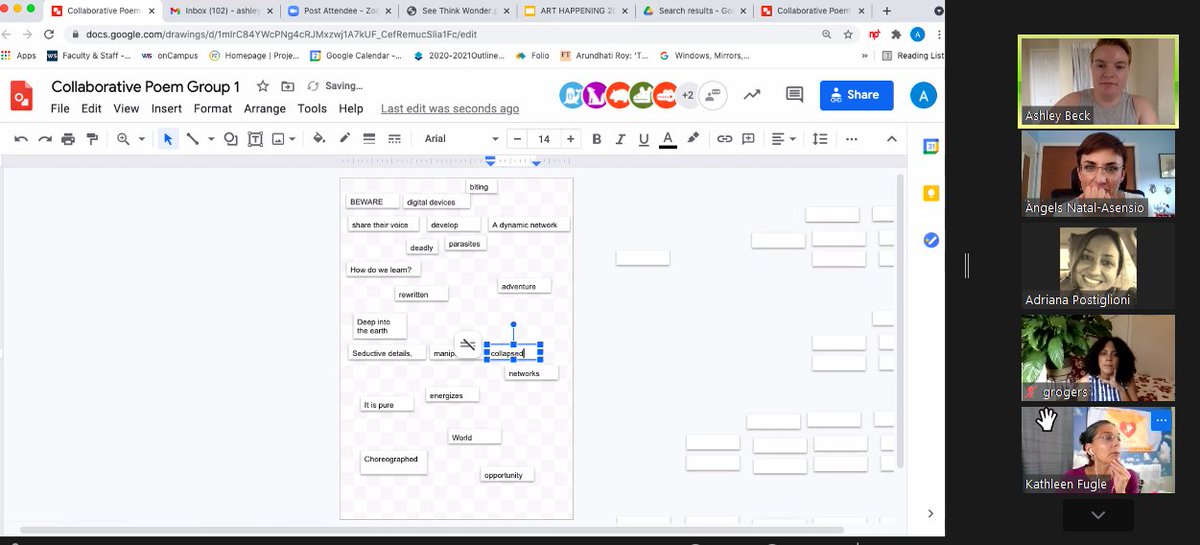The image size is (1200, 545).
Task: Expand the side panel chevron
Action: click(x=930, y=513)
